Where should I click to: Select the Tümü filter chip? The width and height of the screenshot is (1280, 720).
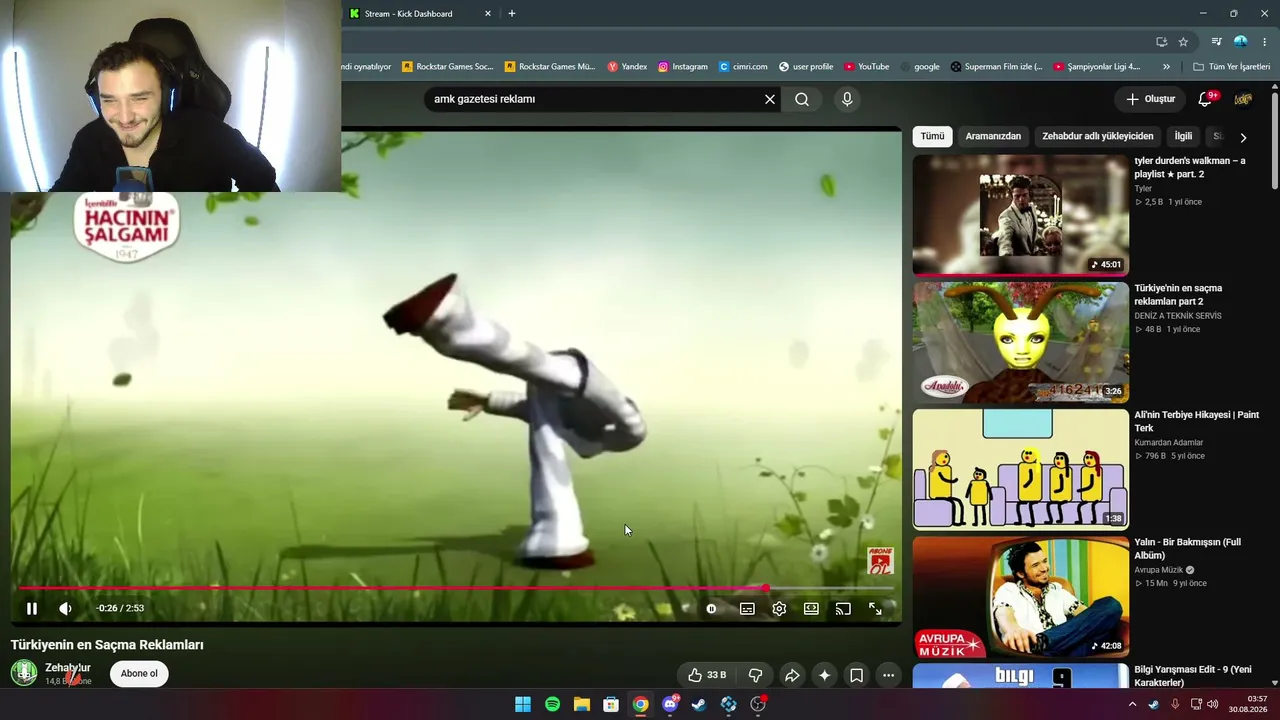click(x=932, y=136)
